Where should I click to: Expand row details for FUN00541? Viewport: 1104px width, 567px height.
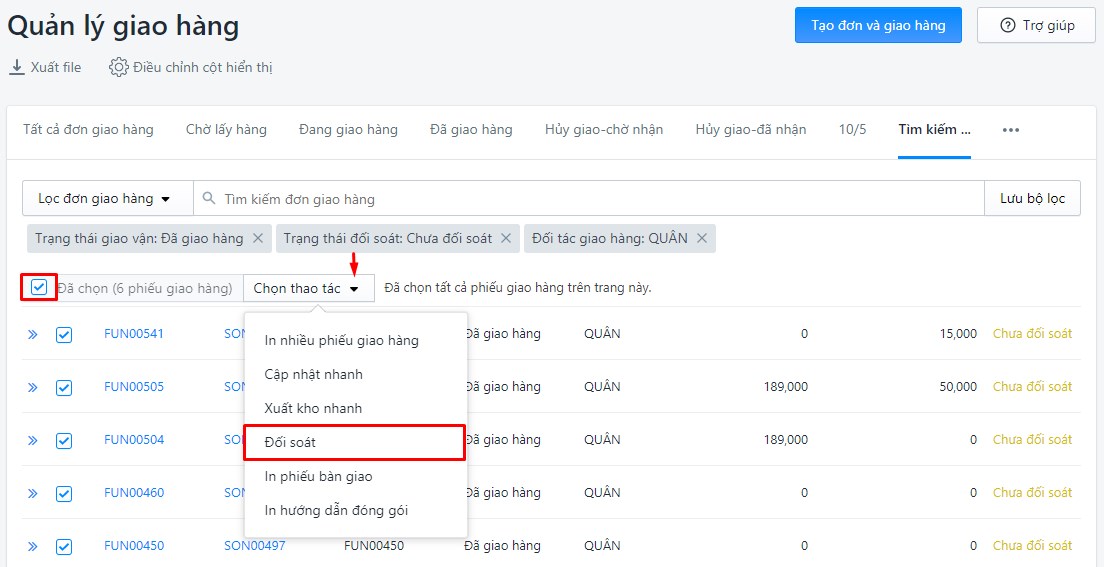tap(32, 335)
